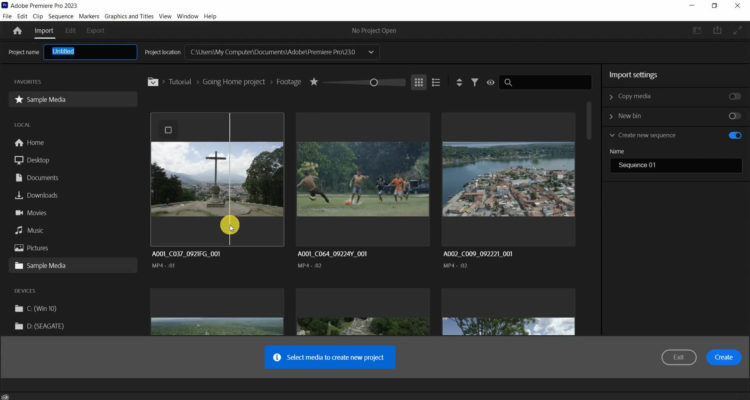The height and width of the screenshot is (400, 750).
Task: Switch to grid view
Action: point(419,82)
